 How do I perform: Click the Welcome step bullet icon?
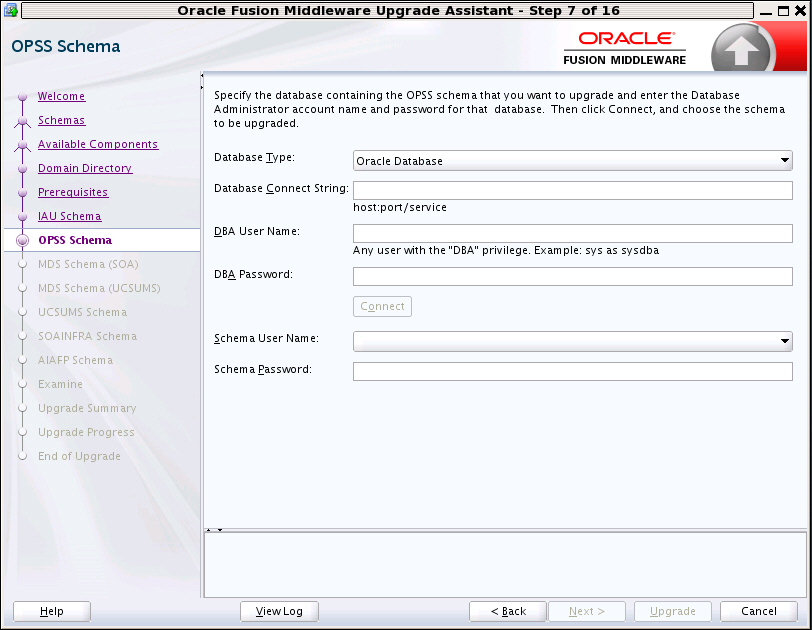pyautogui.click(x=22, y=97)
